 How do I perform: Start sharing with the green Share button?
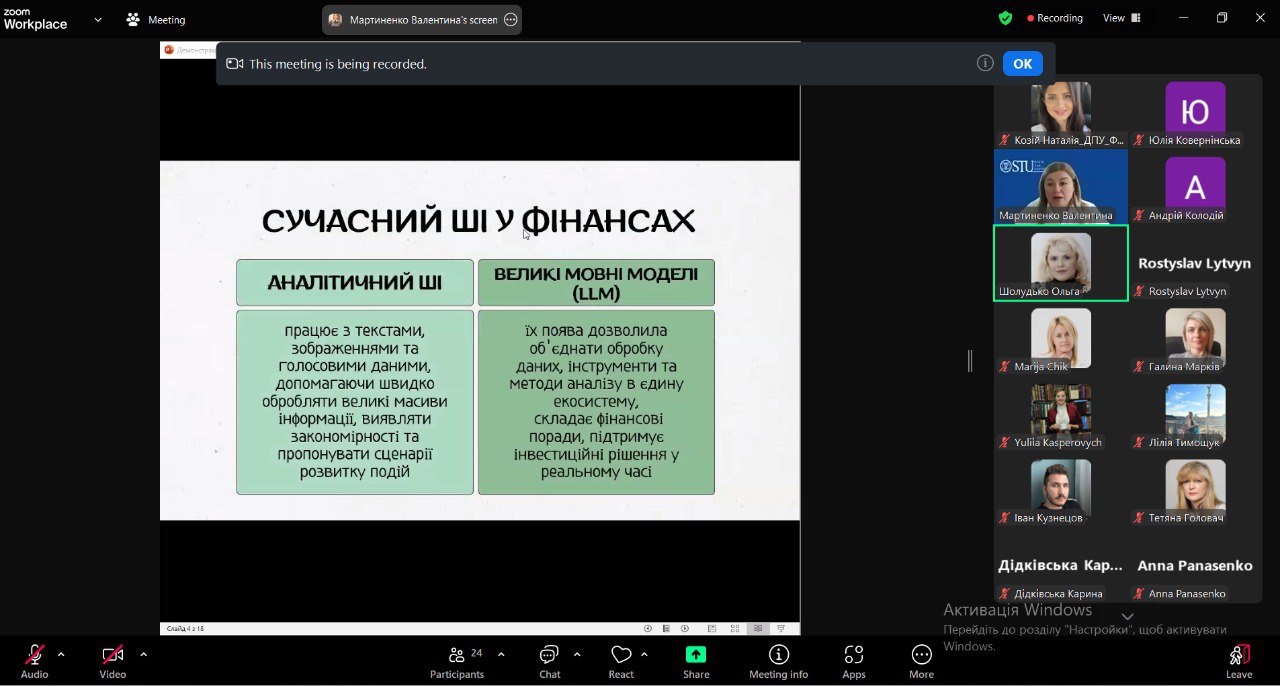click(x=696, y=661)
